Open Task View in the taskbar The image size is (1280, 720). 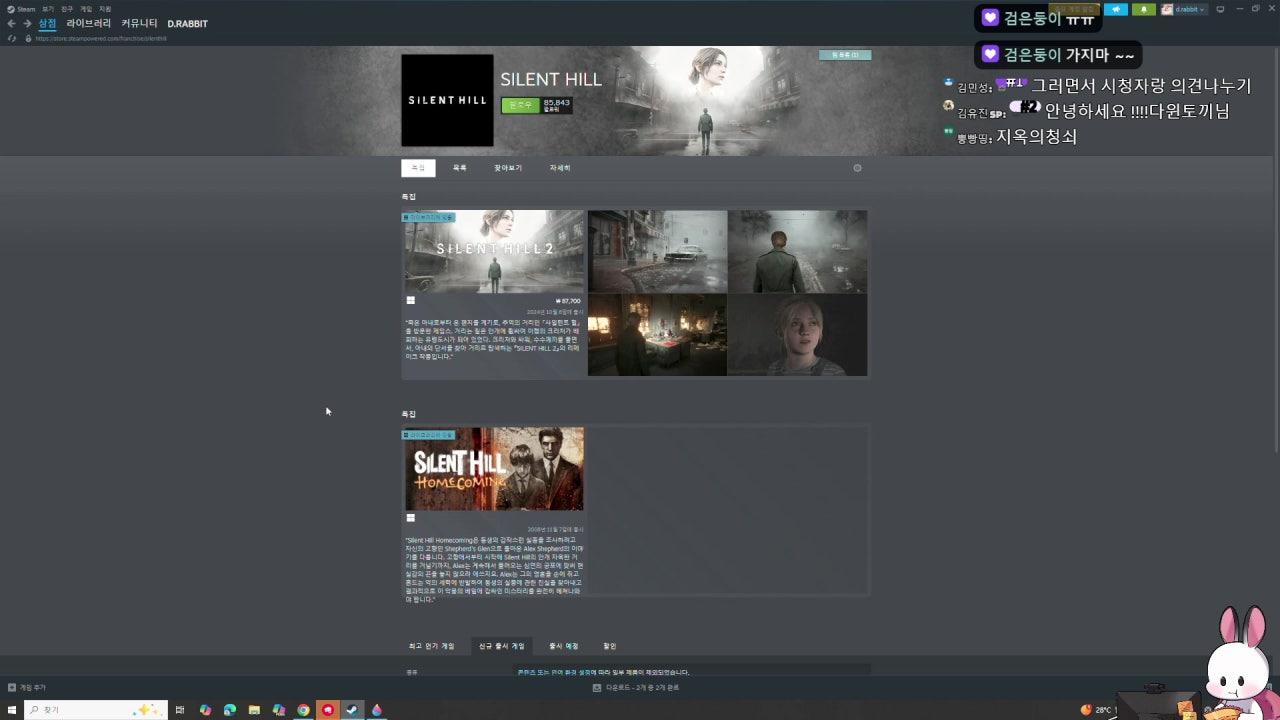tap(180, 710)
